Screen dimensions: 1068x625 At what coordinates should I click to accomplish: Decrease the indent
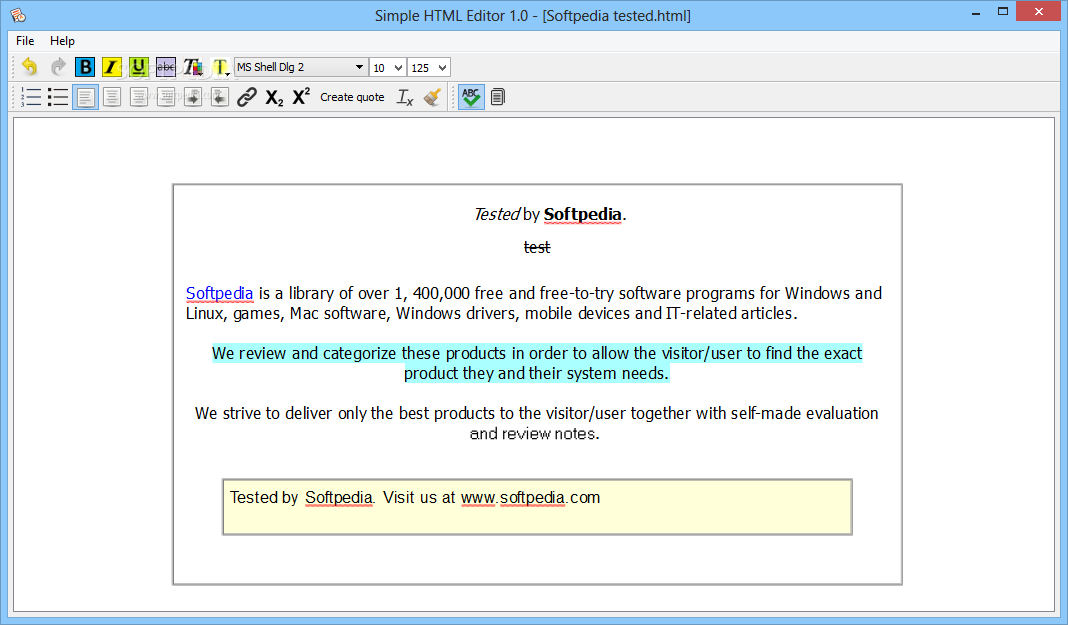pyautogui.click(x=219, y=97)
